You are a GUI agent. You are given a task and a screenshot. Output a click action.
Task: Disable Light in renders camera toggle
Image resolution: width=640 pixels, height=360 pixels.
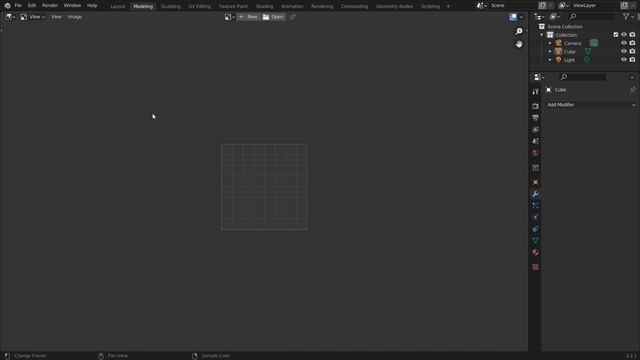(632, 60)
